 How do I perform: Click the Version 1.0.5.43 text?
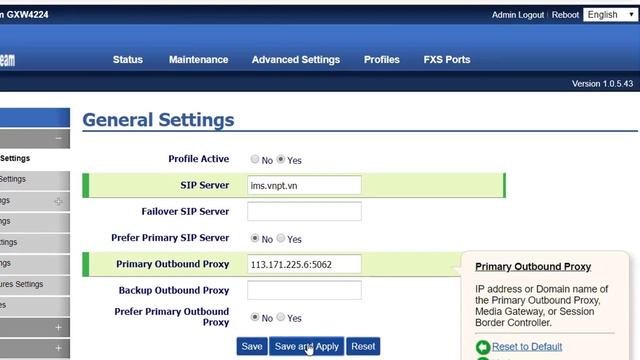tap(602, 84)
